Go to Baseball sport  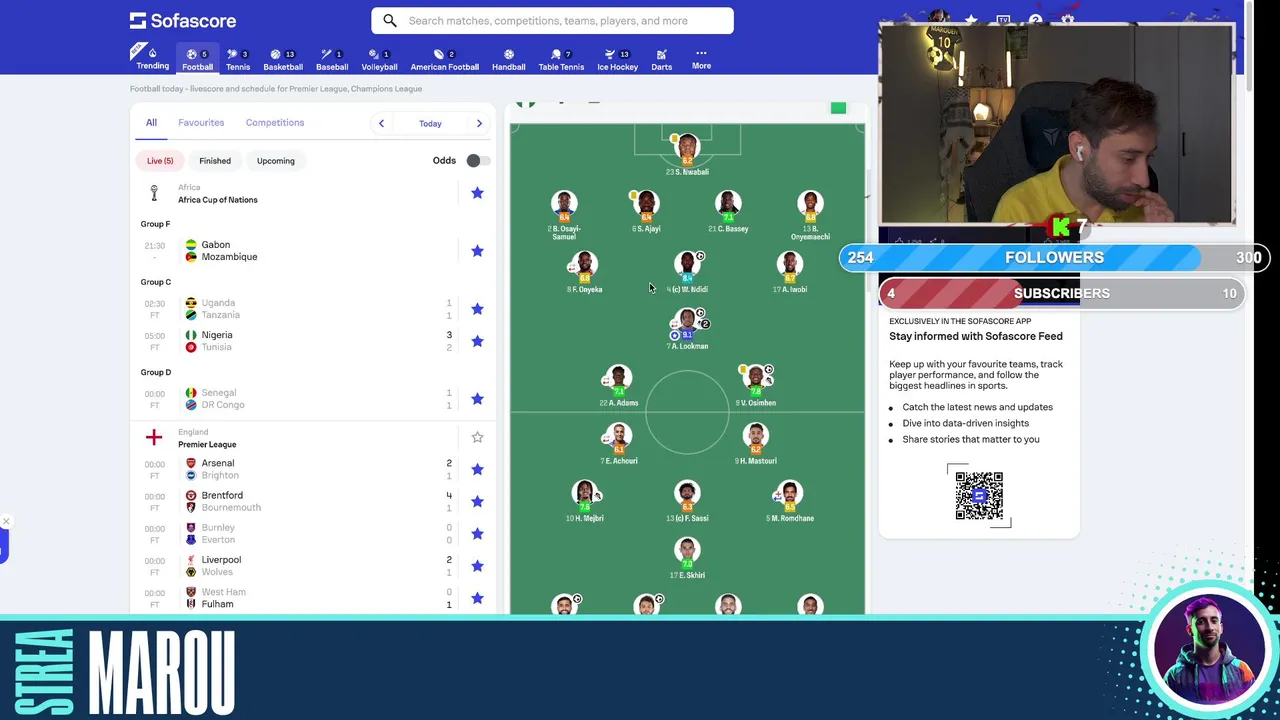332,59
